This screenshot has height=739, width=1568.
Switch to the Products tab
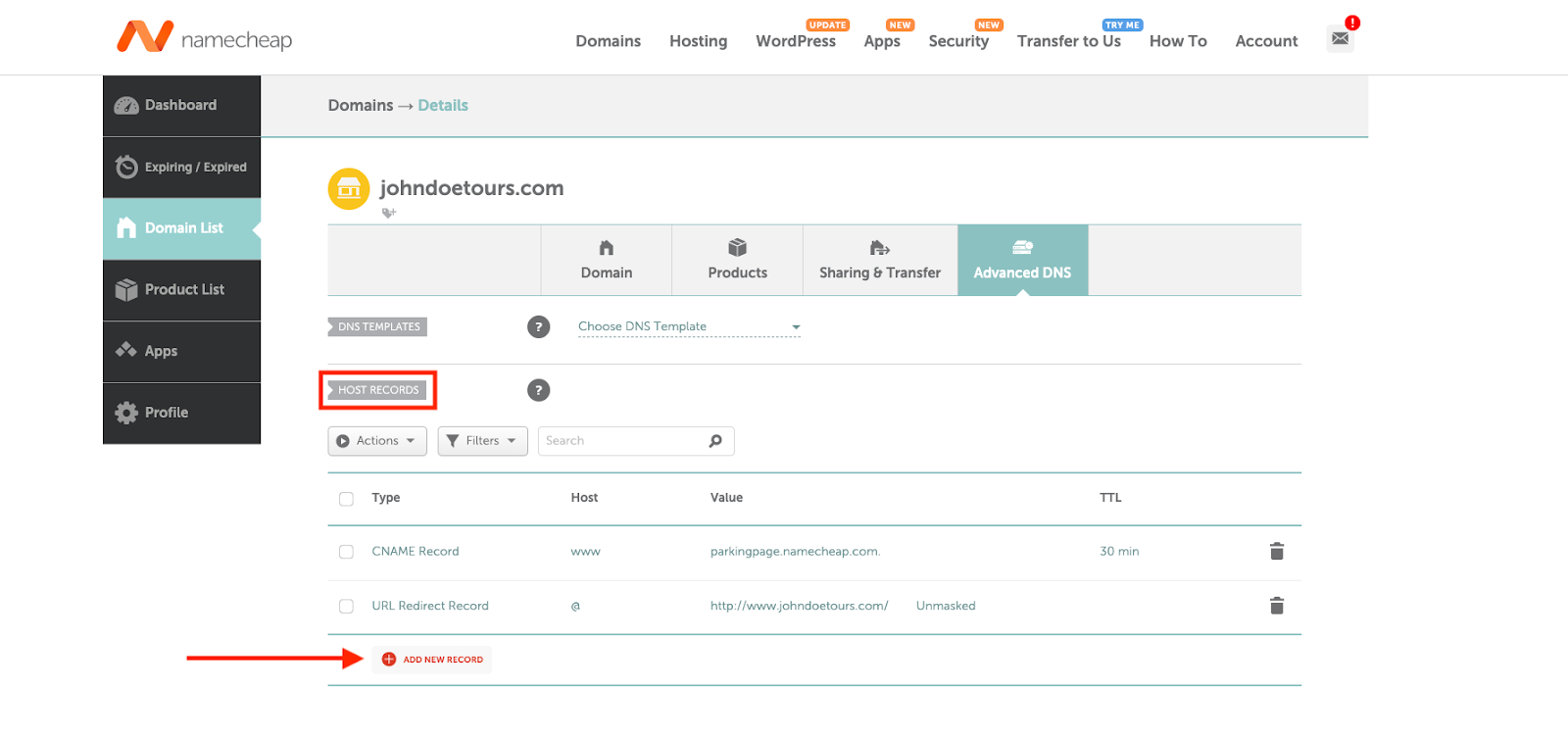(738, 261)
